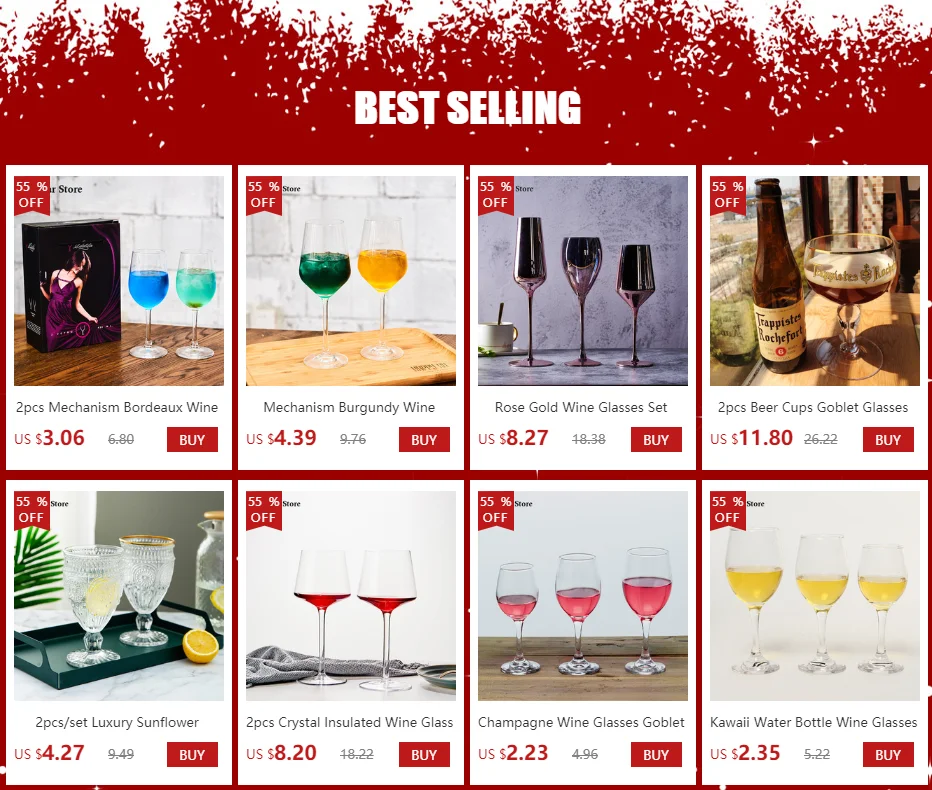Image resolution: width=932 pixels, height=790 pixels.
Task: Open the Kawaii Water Bottle Wine Glasses title
Action: 814,722
